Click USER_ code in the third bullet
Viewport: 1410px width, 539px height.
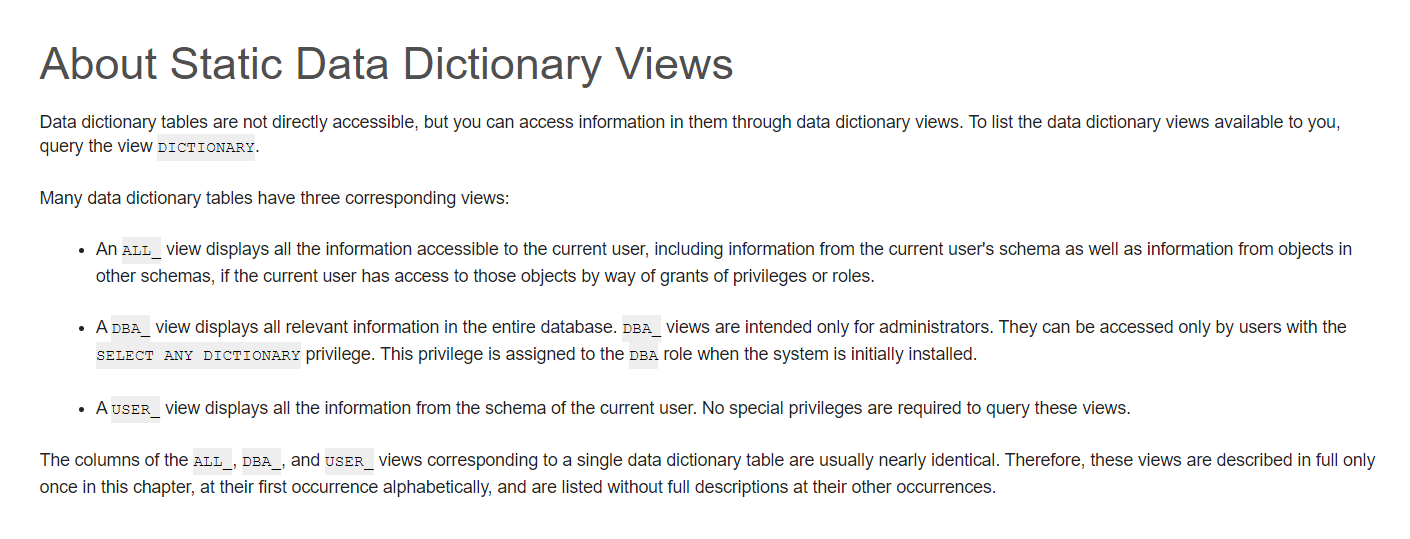(135, 409)
